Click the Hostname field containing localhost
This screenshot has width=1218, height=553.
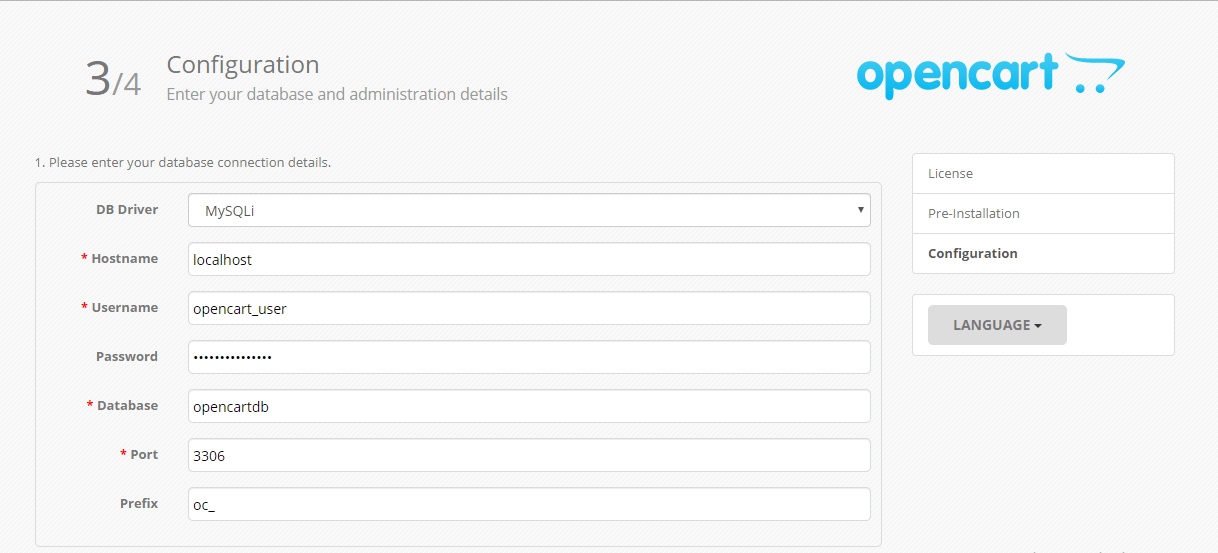(529, 259)
